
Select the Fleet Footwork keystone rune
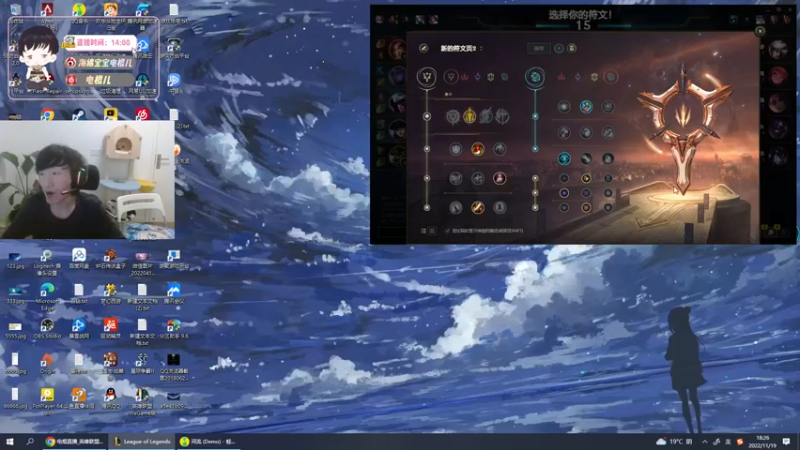pos(486,116)
